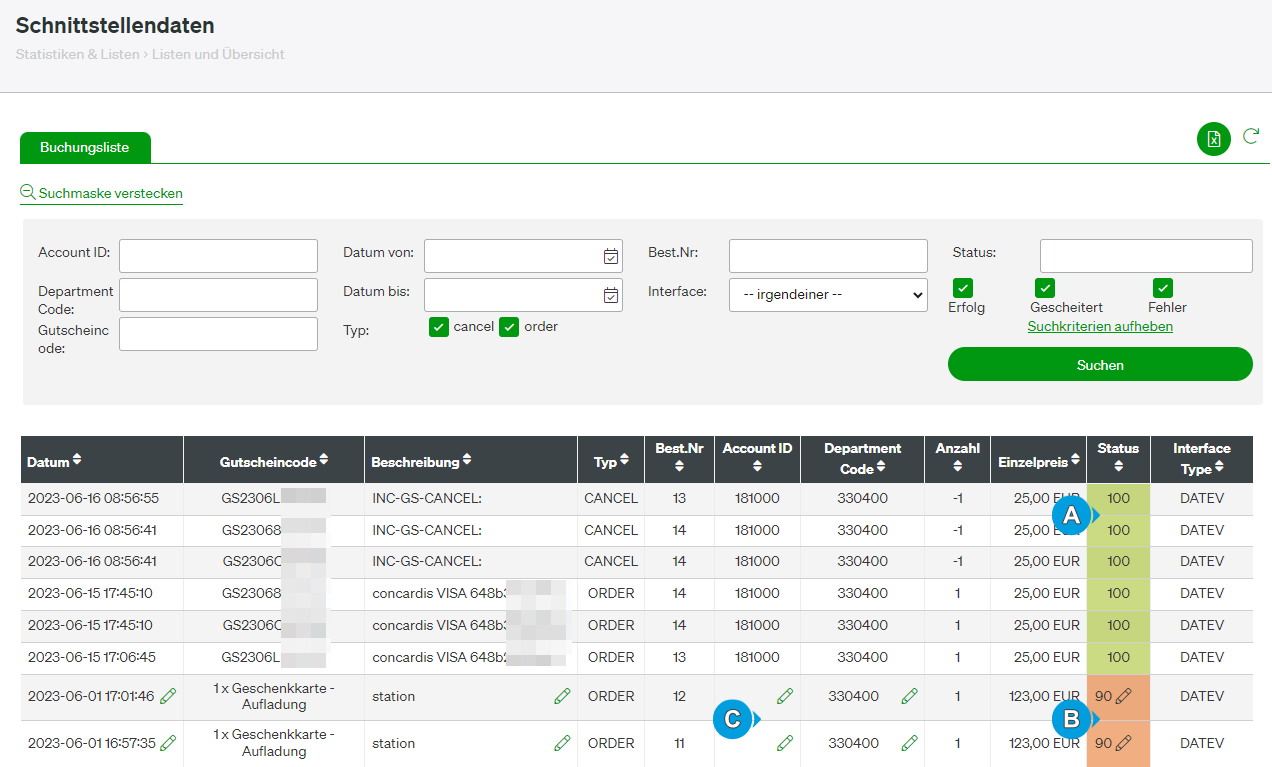Open the Listen und Übersicht breadcrumb
This screenshot has width=1272, height=767.
coord(218,54)
